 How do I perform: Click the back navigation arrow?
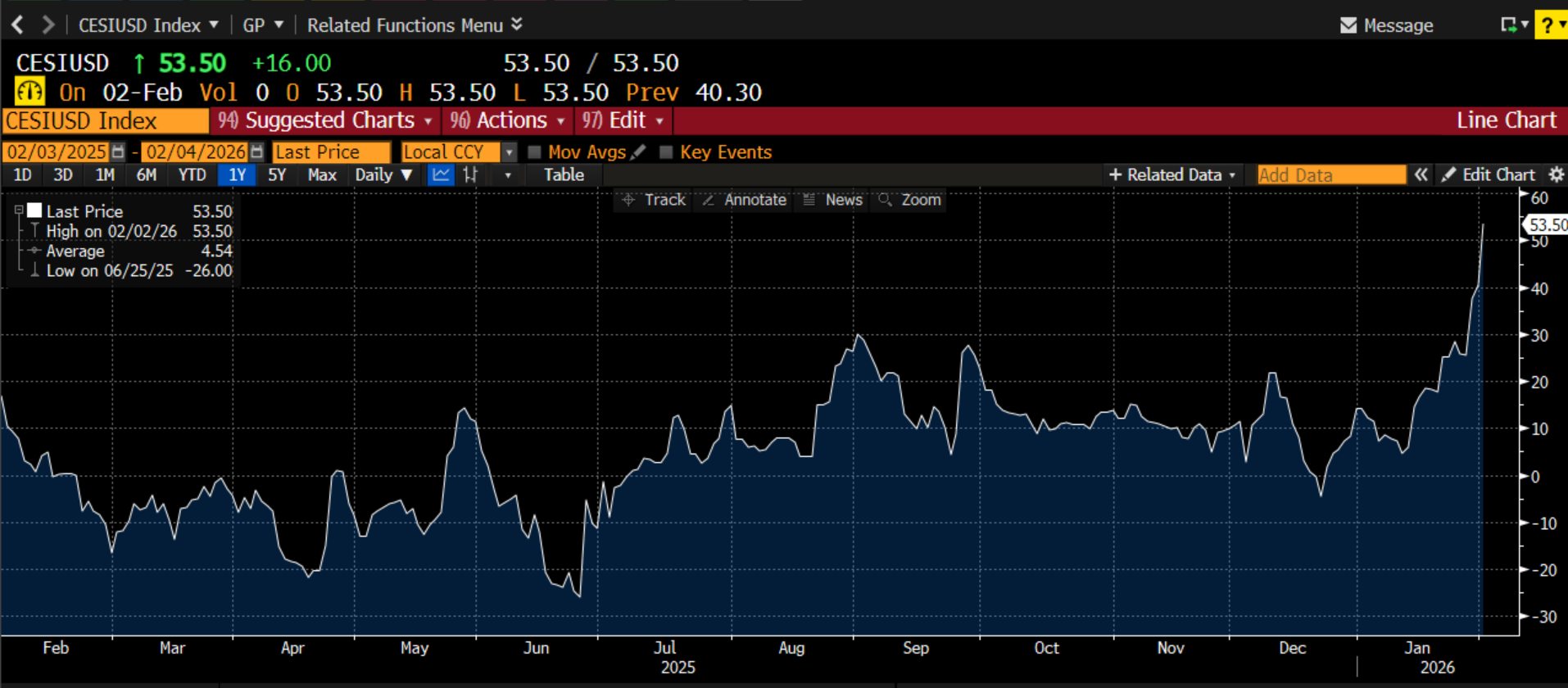[17, 25]
